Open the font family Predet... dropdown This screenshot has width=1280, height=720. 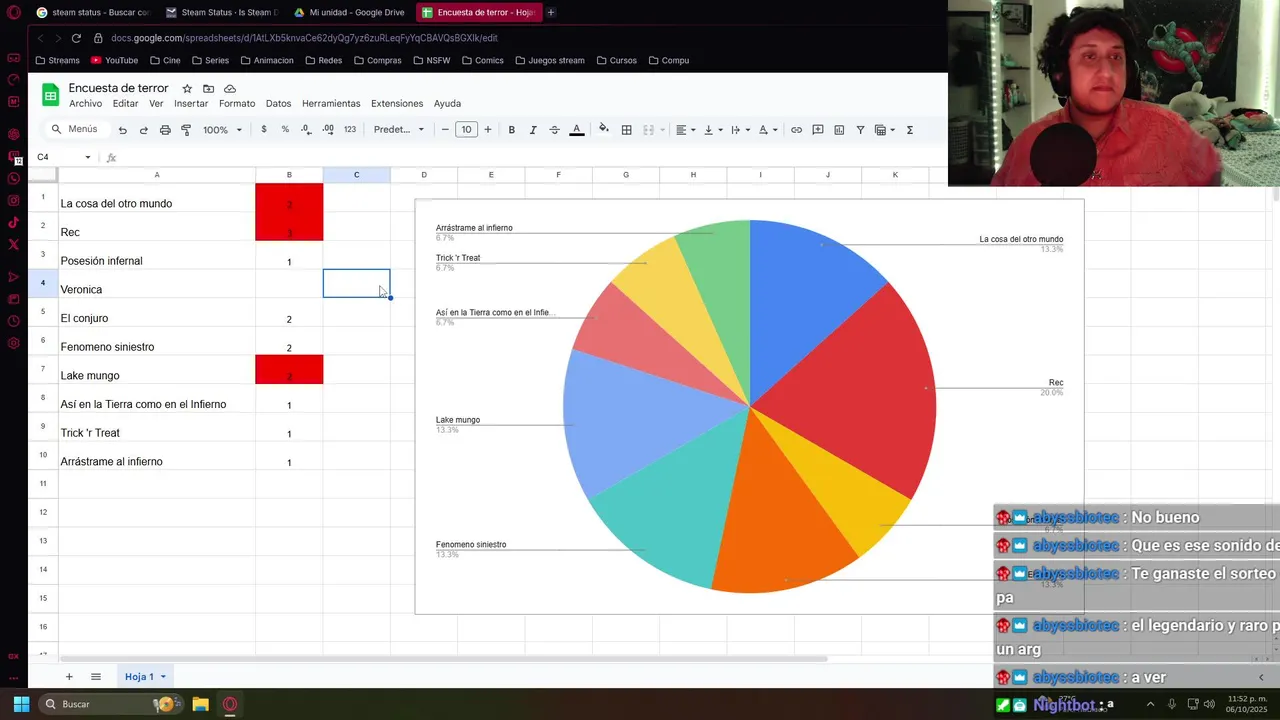tap(399, 130)
